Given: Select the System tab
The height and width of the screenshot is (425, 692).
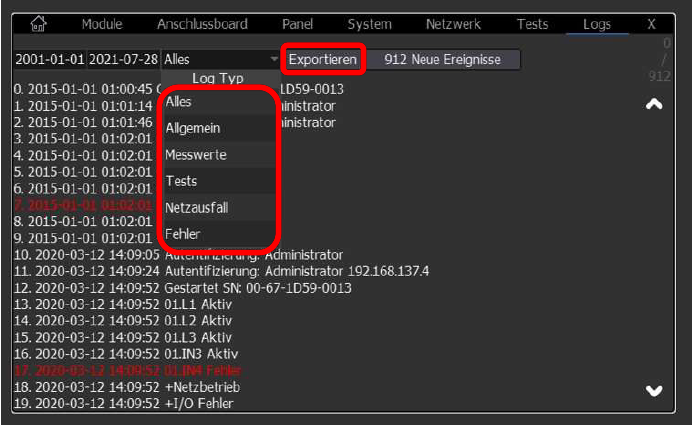Looking at the screenshot, I should [x=370, y=23].
